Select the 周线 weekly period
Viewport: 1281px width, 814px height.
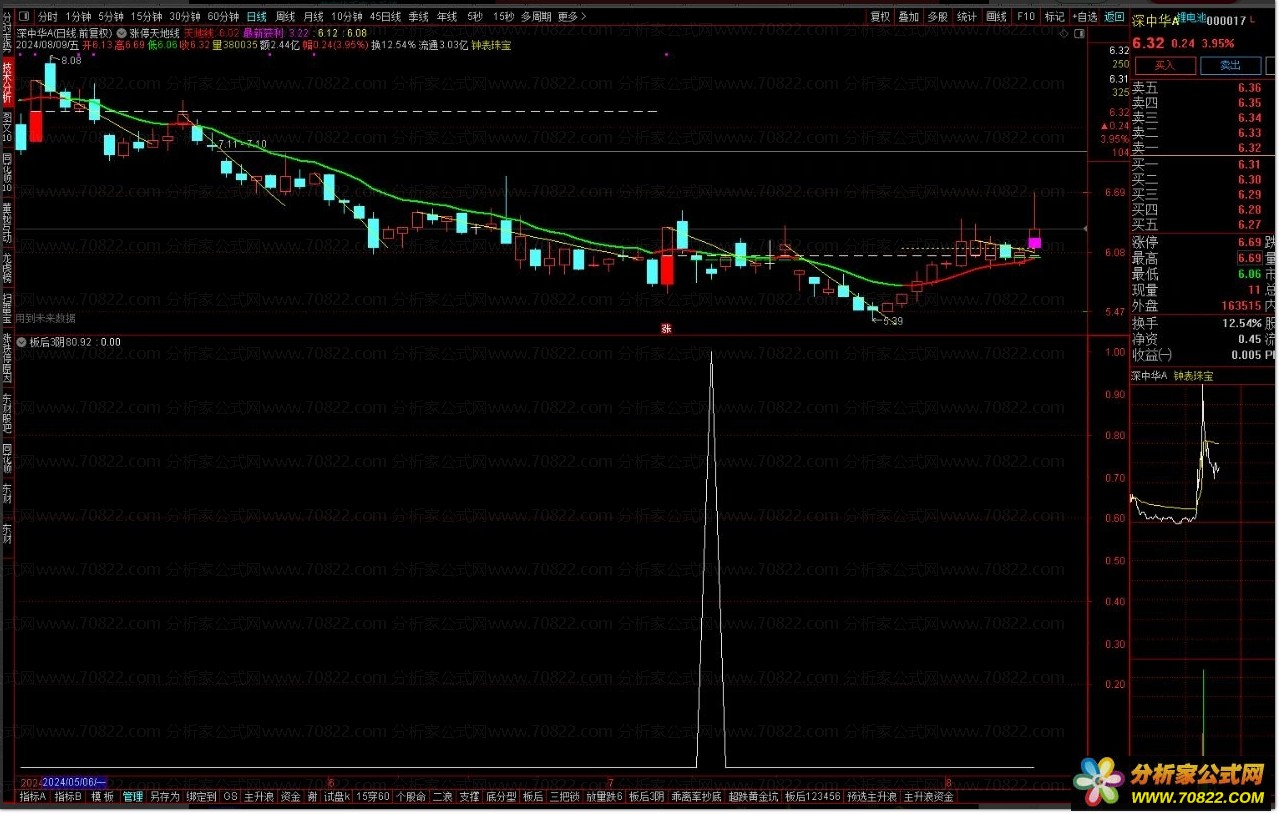point(285,17)
